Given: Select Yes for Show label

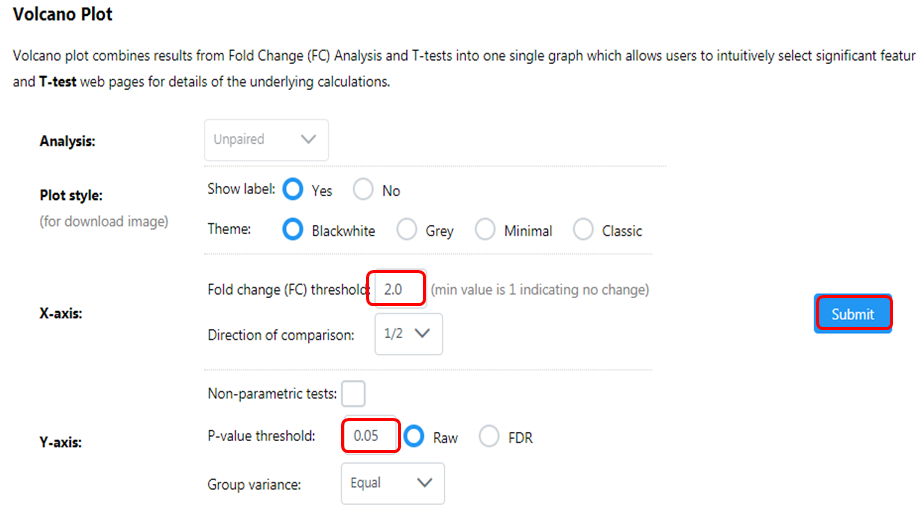Looking at the screenshot, I should [x=293, y=190].
